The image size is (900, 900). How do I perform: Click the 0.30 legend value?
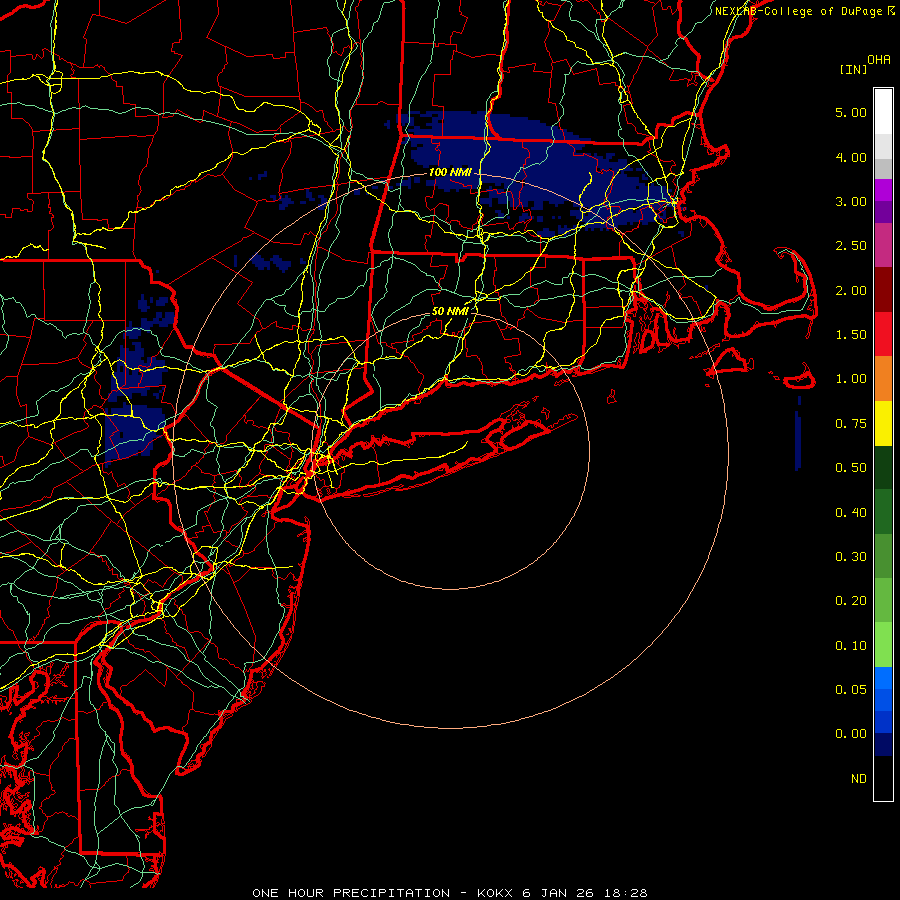tap(851, 557)
